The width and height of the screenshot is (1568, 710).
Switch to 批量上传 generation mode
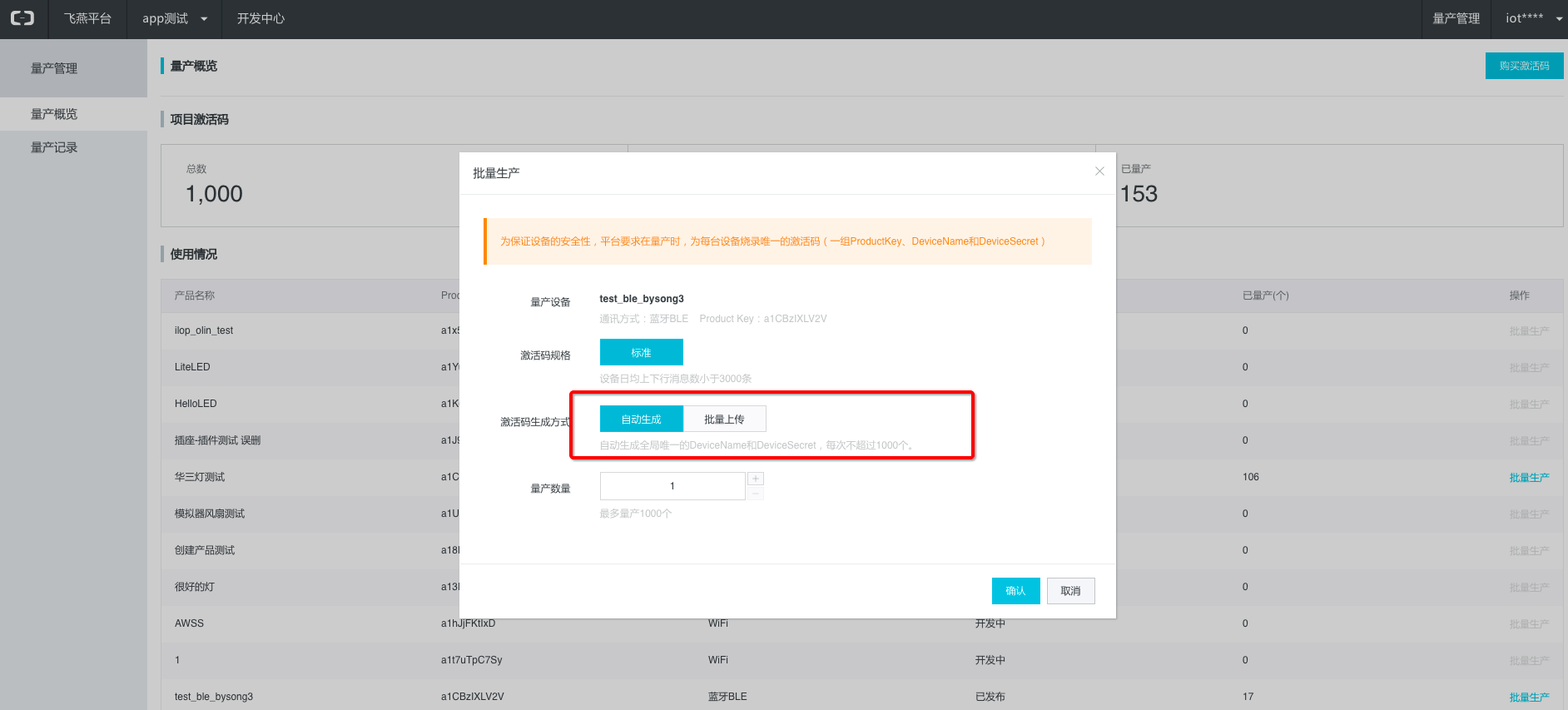724,419
